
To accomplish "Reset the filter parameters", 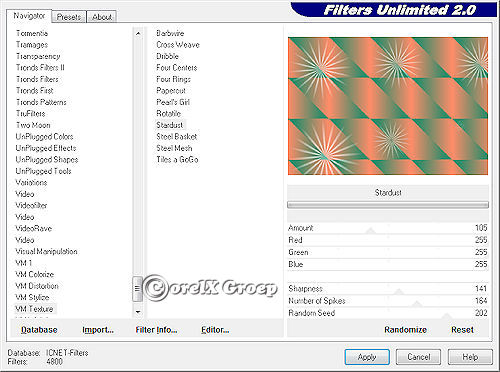I will [462, 330].
